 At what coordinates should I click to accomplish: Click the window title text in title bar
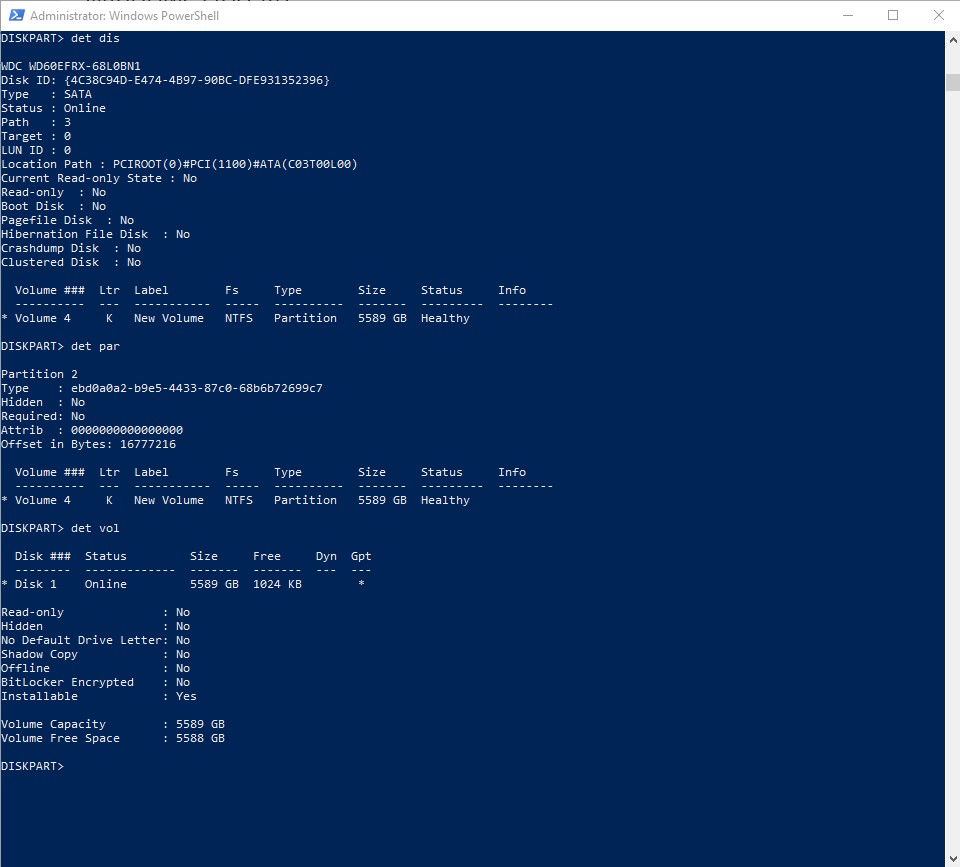[x=124, y=16]
